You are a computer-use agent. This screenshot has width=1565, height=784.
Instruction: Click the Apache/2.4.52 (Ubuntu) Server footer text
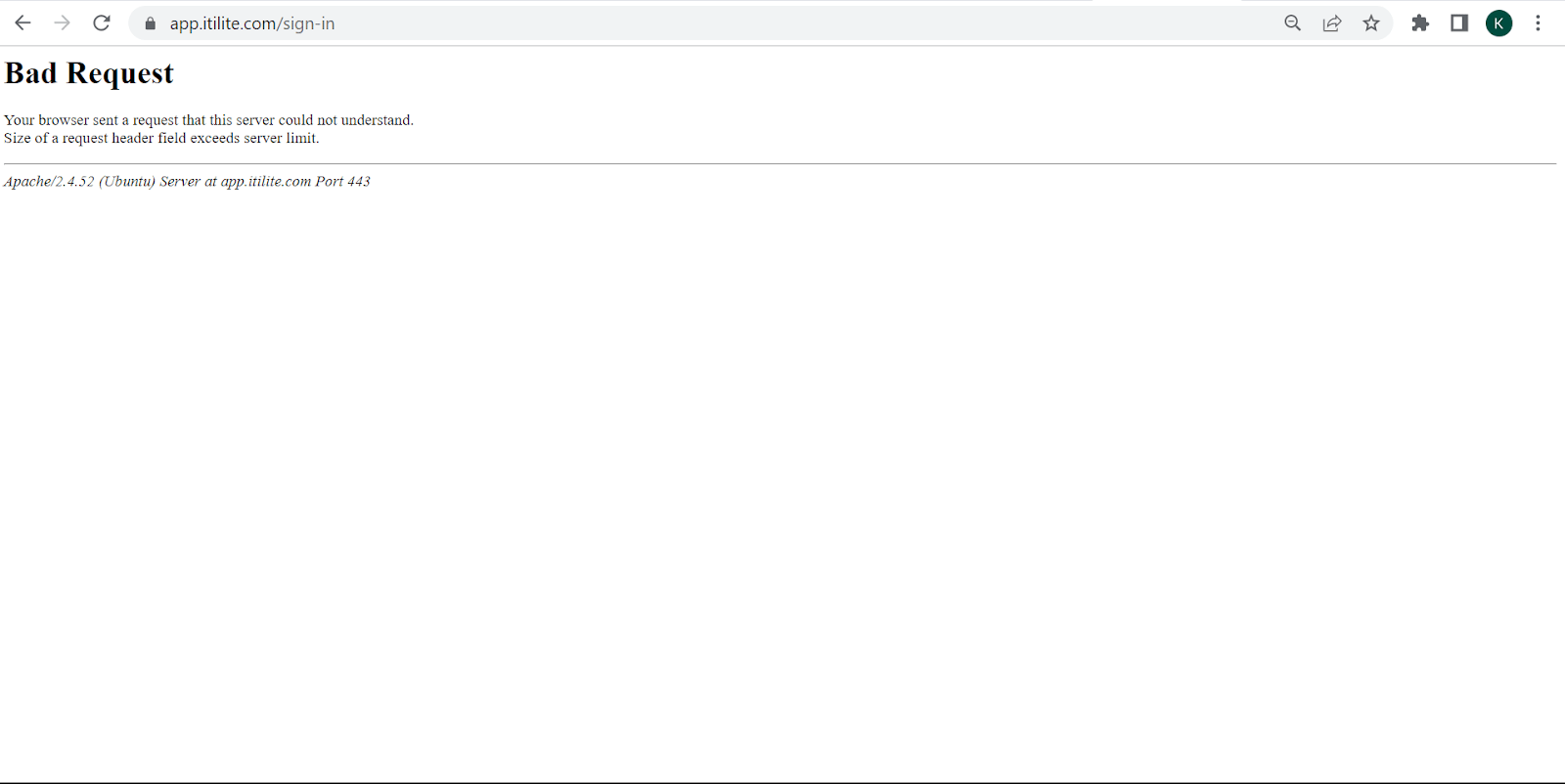187,182
